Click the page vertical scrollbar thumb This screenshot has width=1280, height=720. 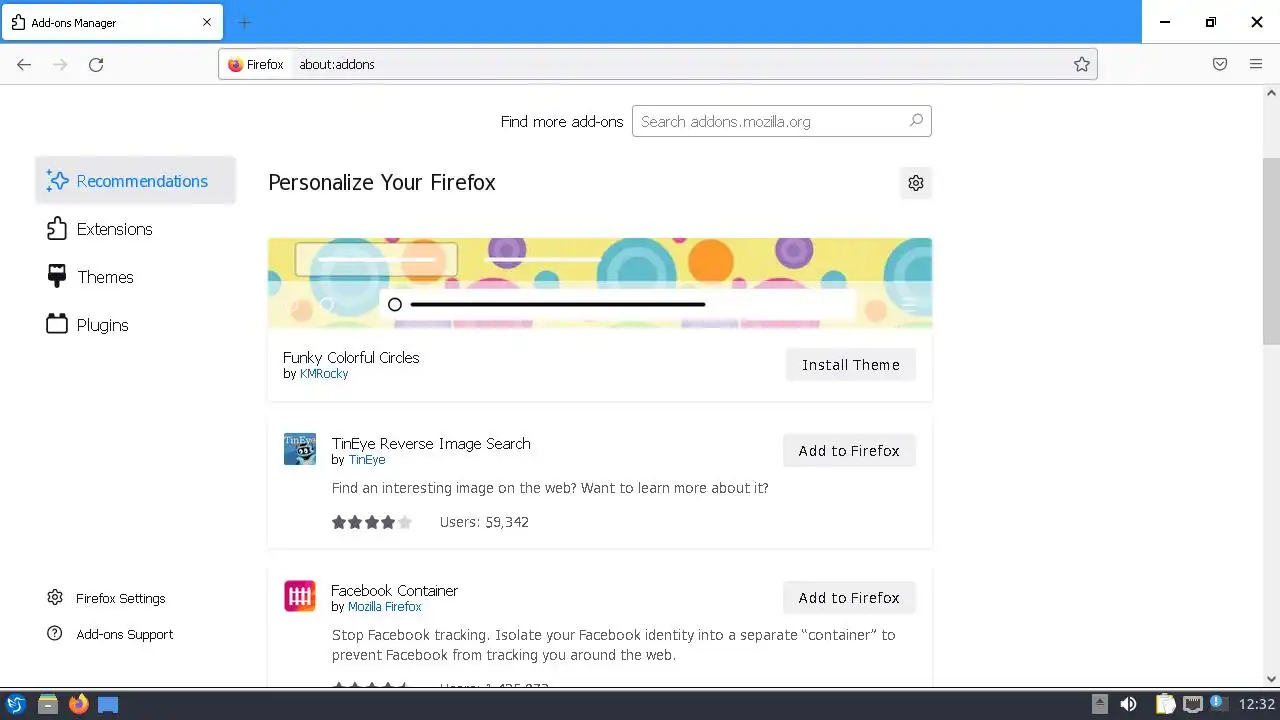pos(1271,250)
